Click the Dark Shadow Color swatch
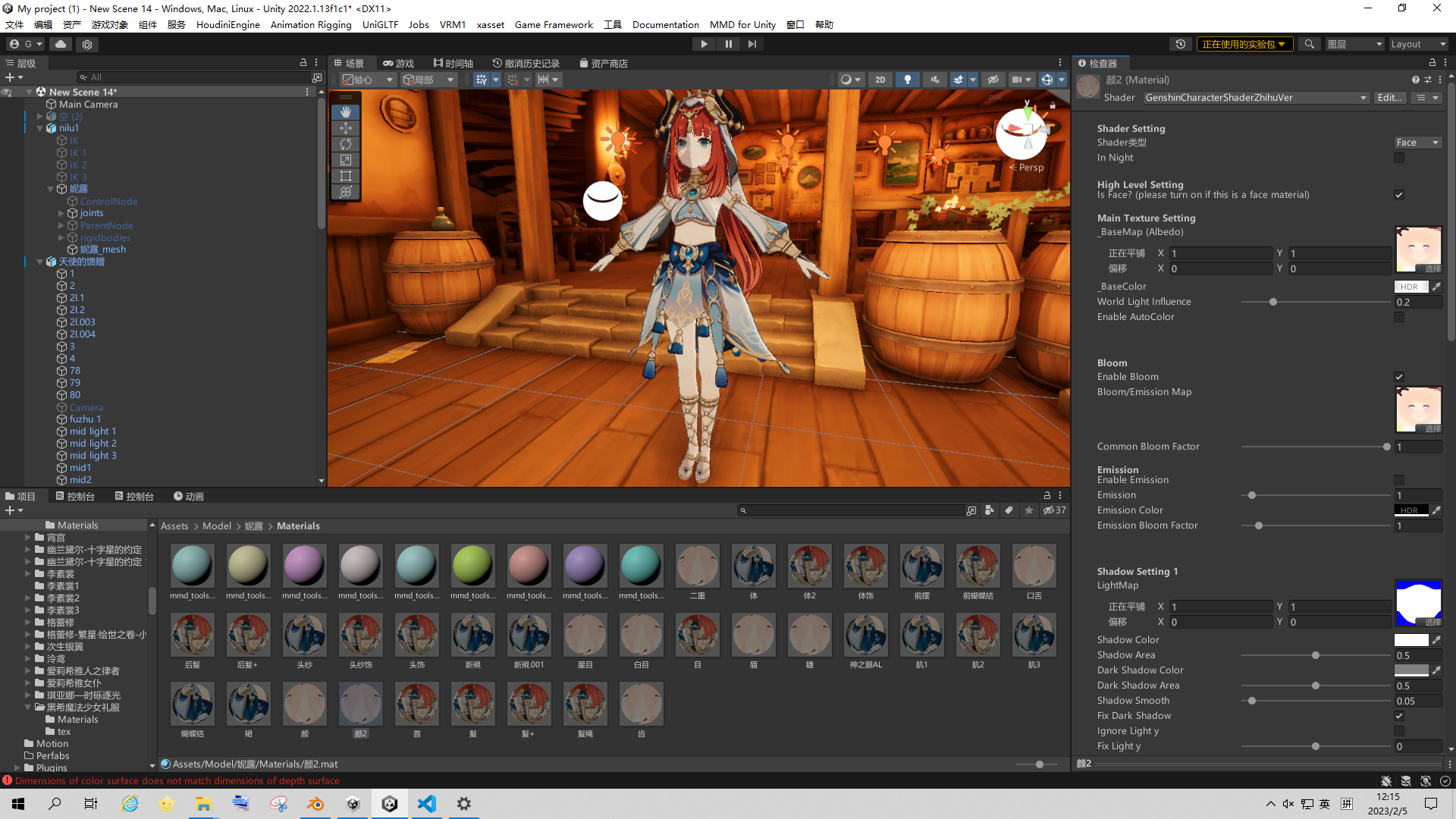This screenshot has width=1456, height=819. coord(1411,670)
